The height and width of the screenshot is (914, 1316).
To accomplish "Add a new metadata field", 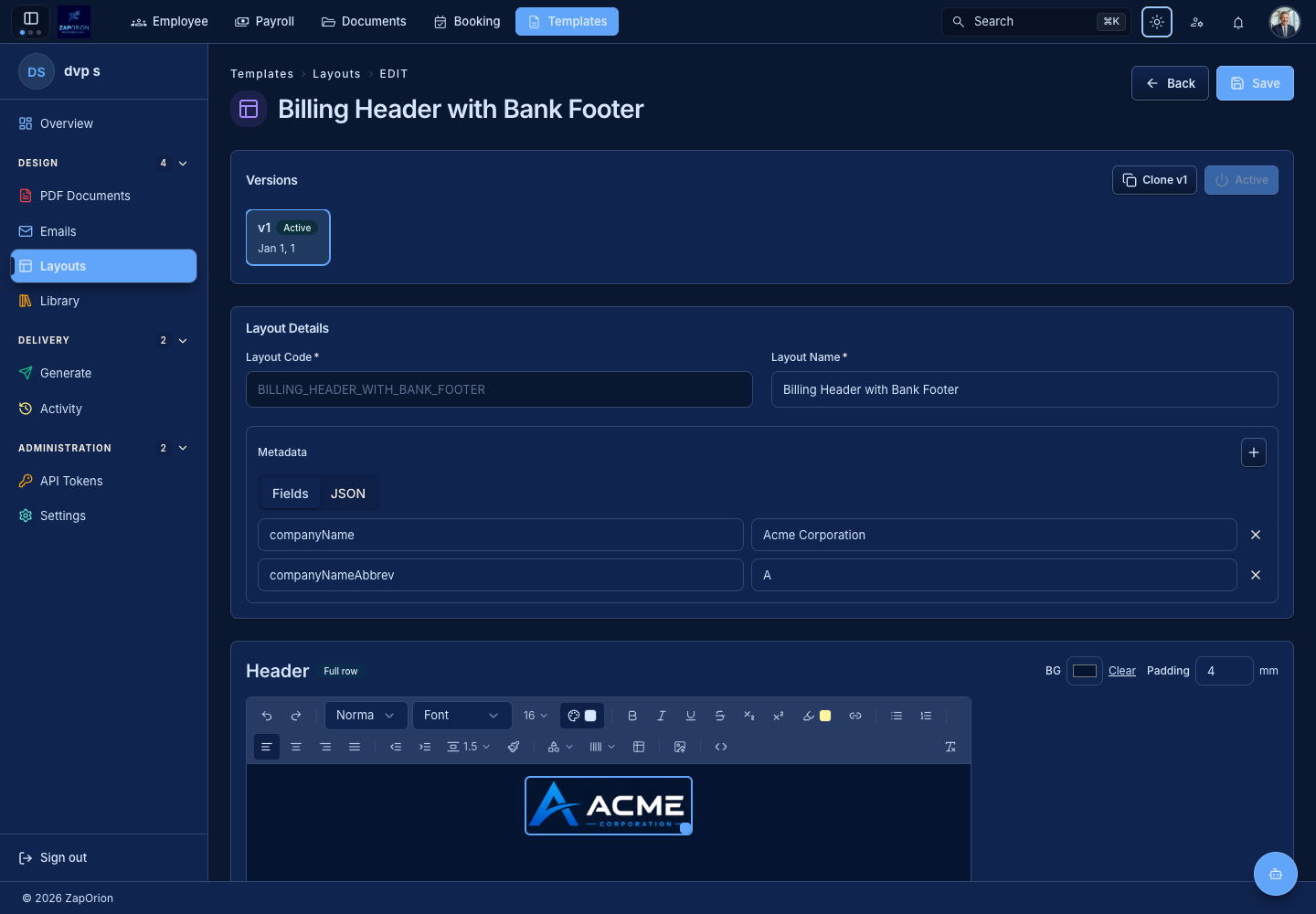I will point(1254,452).
